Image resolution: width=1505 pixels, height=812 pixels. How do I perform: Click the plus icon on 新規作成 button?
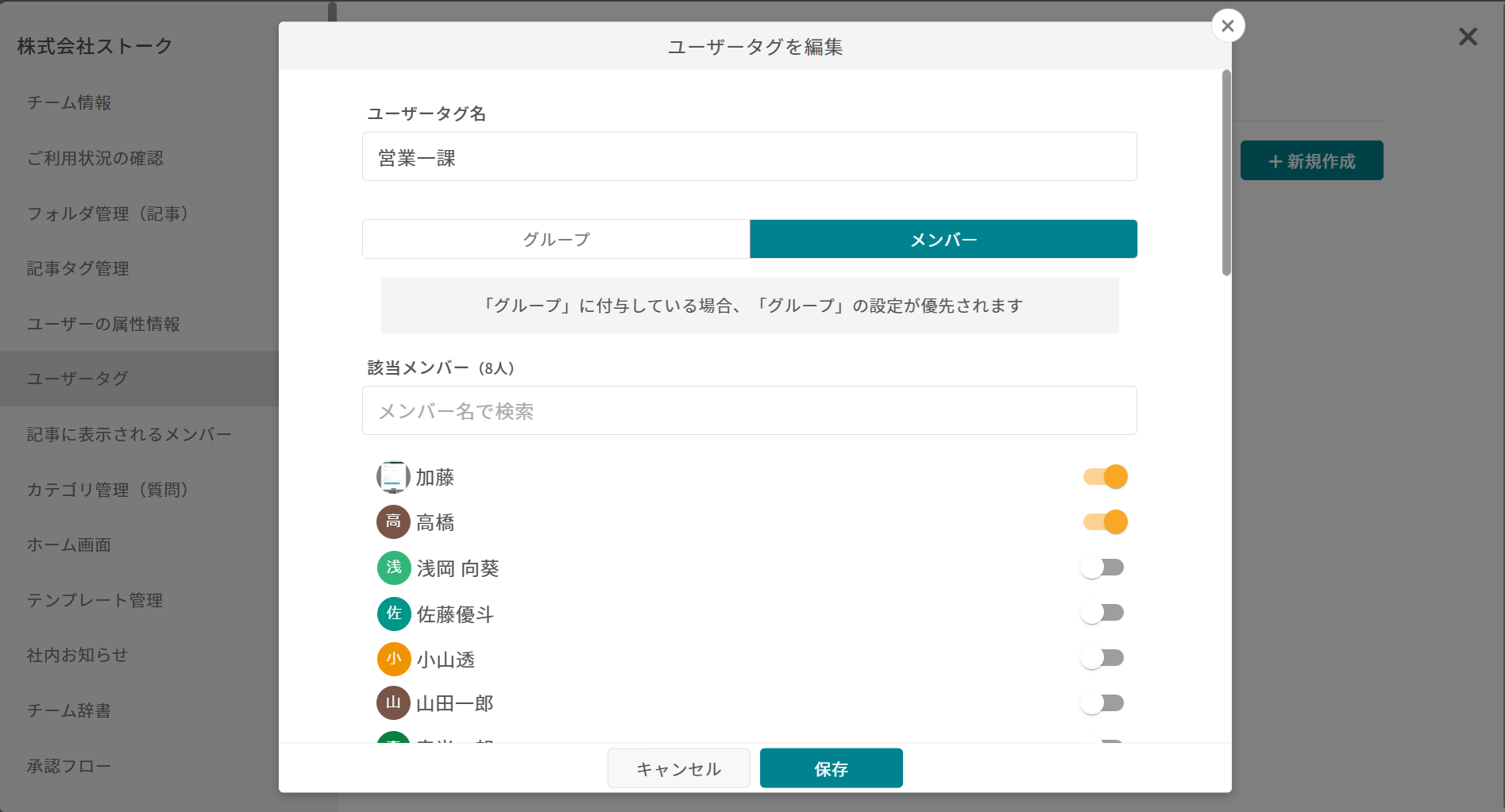click(1275, 162)
